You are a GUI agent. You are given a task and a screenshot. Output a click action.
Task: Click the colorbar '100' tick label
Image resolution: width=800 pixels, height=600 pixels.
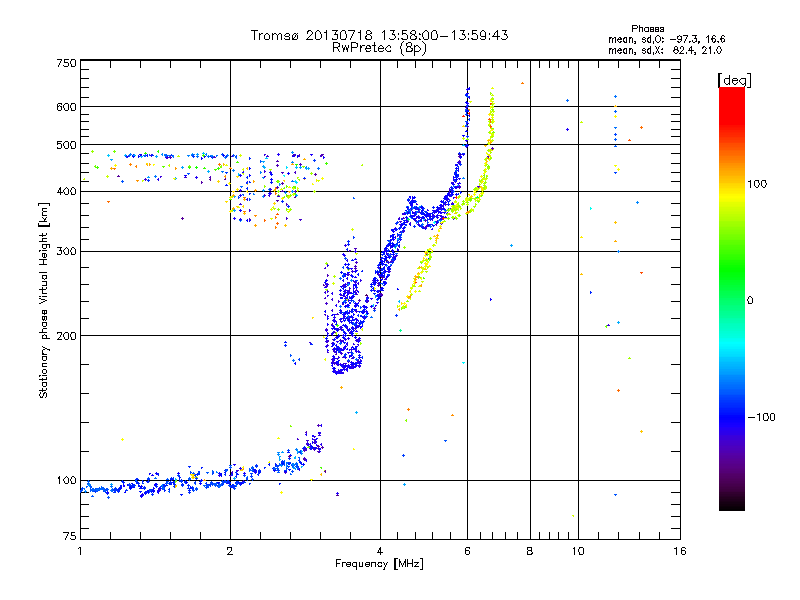pyautogui.click(x=757, y=184)
